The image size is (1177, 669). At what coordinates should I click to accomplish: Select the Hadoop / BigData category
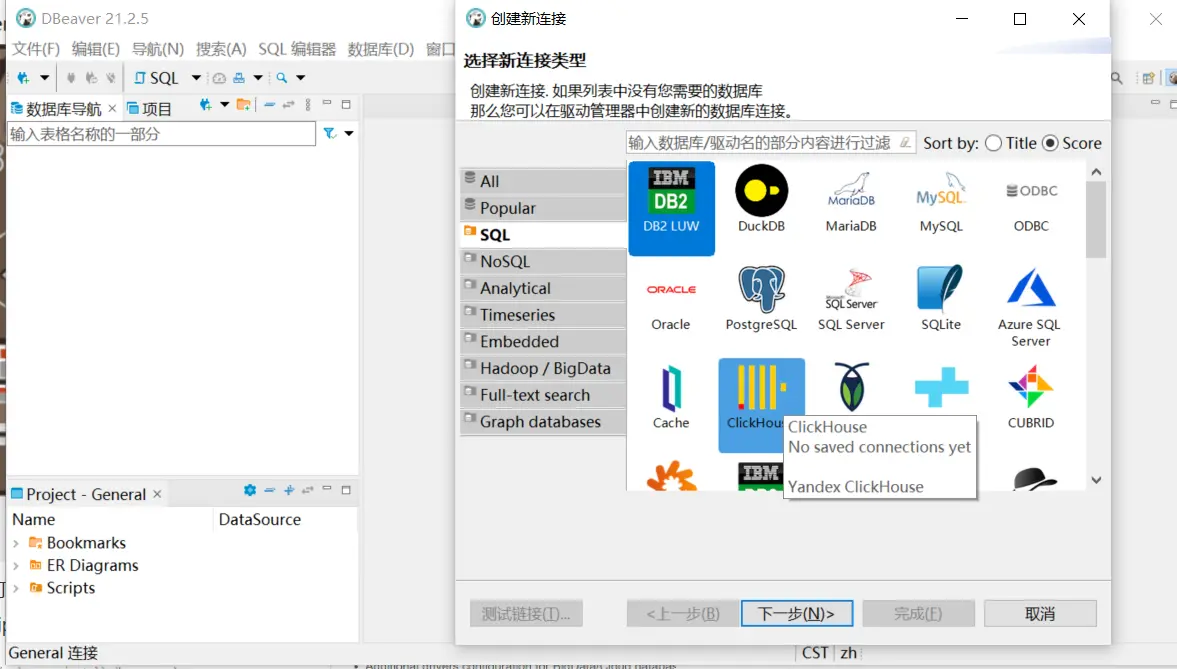tap(543, 368)
